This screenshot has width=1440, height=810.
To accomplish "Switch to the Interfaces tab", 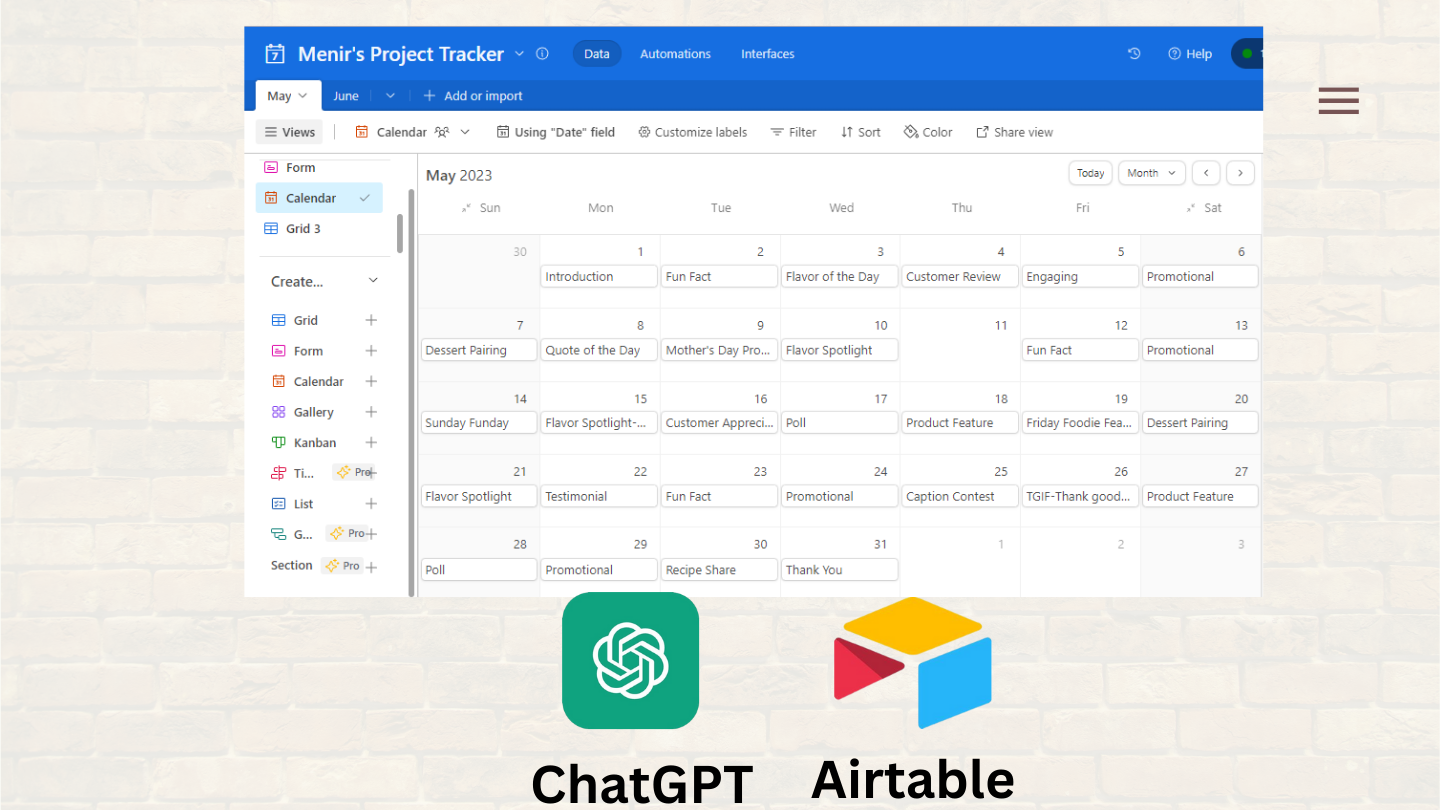I will tap(768, 54).
